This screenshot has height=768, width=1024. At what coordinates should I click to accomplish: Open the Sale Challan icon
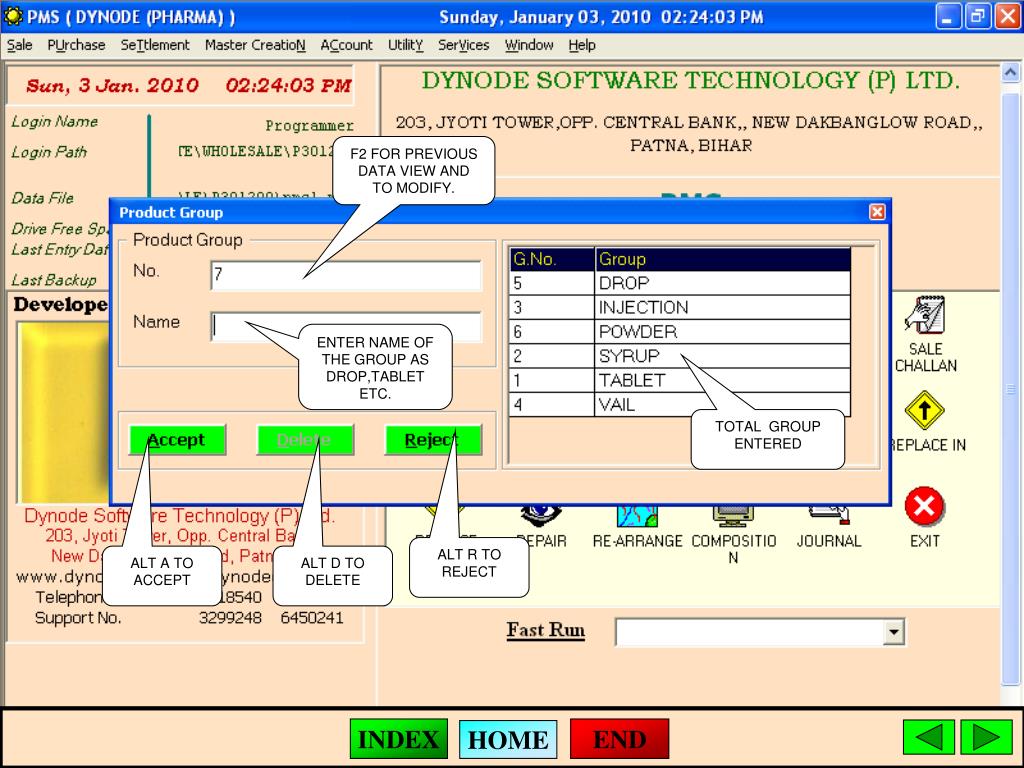(925, 315)
